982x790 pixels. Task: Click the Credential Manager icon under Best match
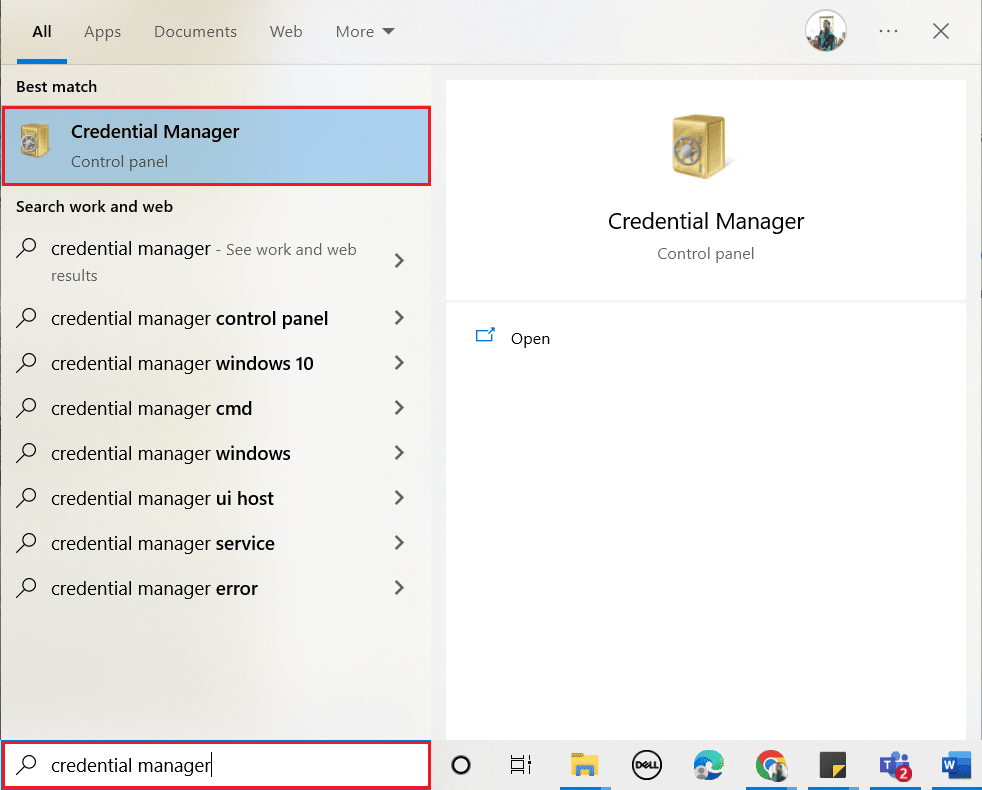36,142
